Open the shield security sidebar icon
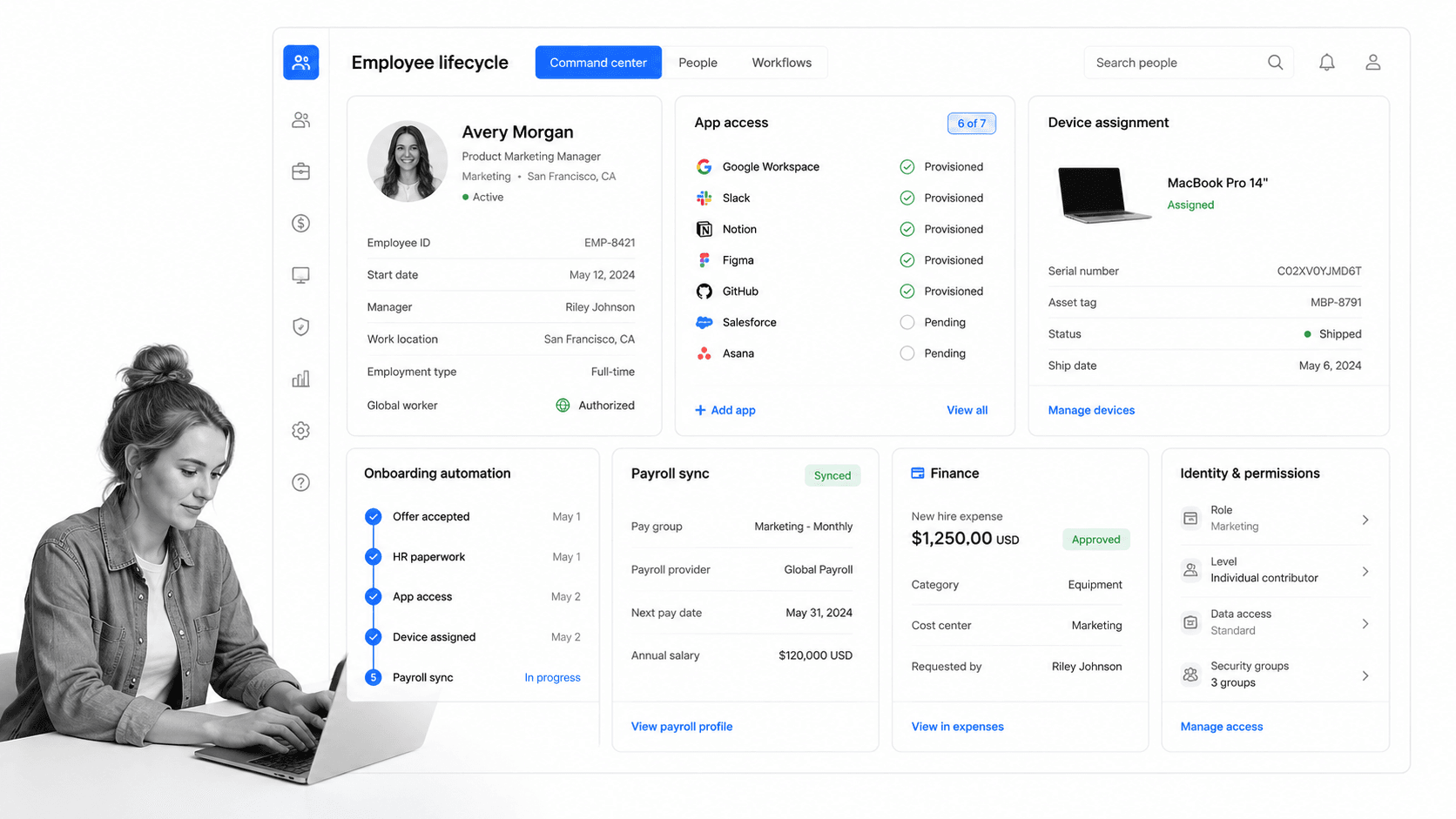Viewport: 1456px width, 819px height. click(x=300, y=327)
